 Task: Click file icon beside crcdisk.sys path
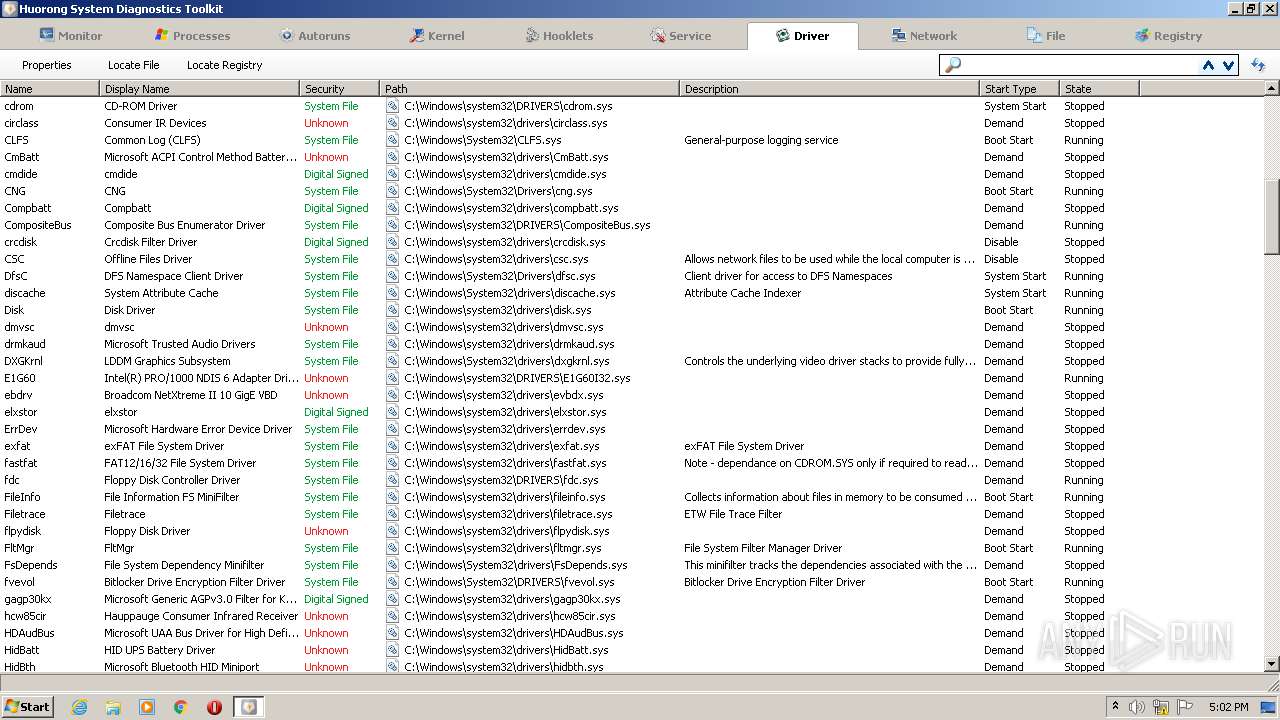pos(393,242)
